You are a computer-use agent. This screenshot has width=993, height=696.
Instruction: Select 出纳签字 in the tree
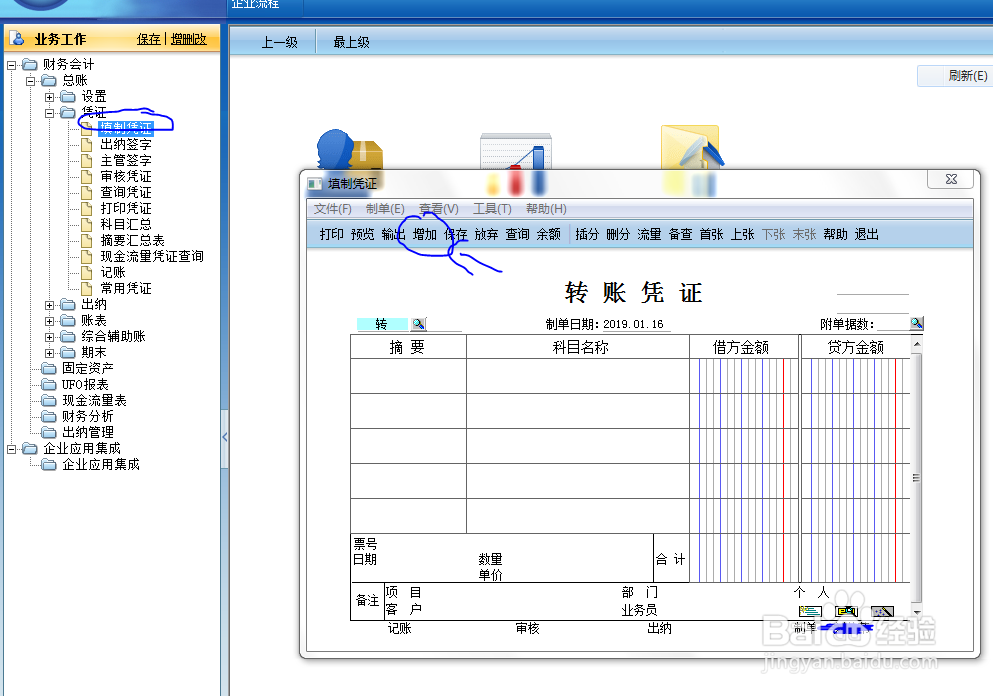coord(125,144)
